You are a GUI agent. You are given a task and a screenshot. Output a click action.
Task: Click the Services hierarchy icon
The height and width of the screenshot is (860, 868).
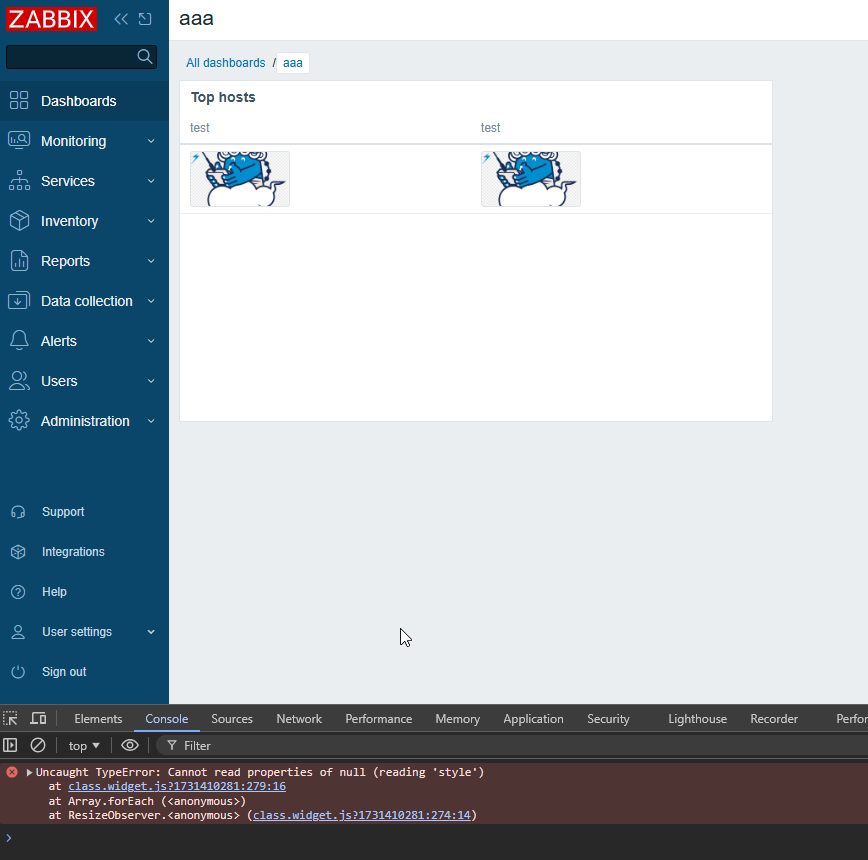(19, 180)
